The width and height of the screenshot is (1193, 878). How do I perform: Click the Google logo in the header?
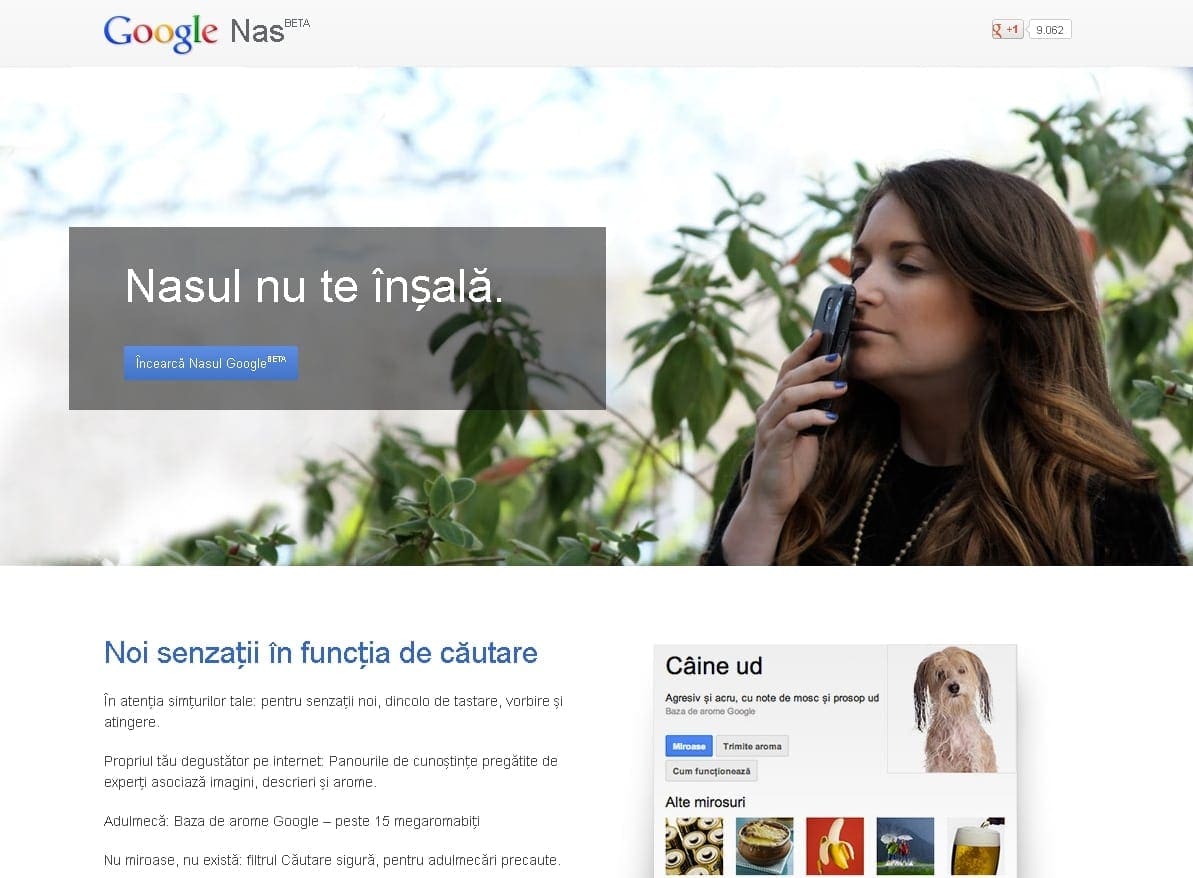click(160, 32)
